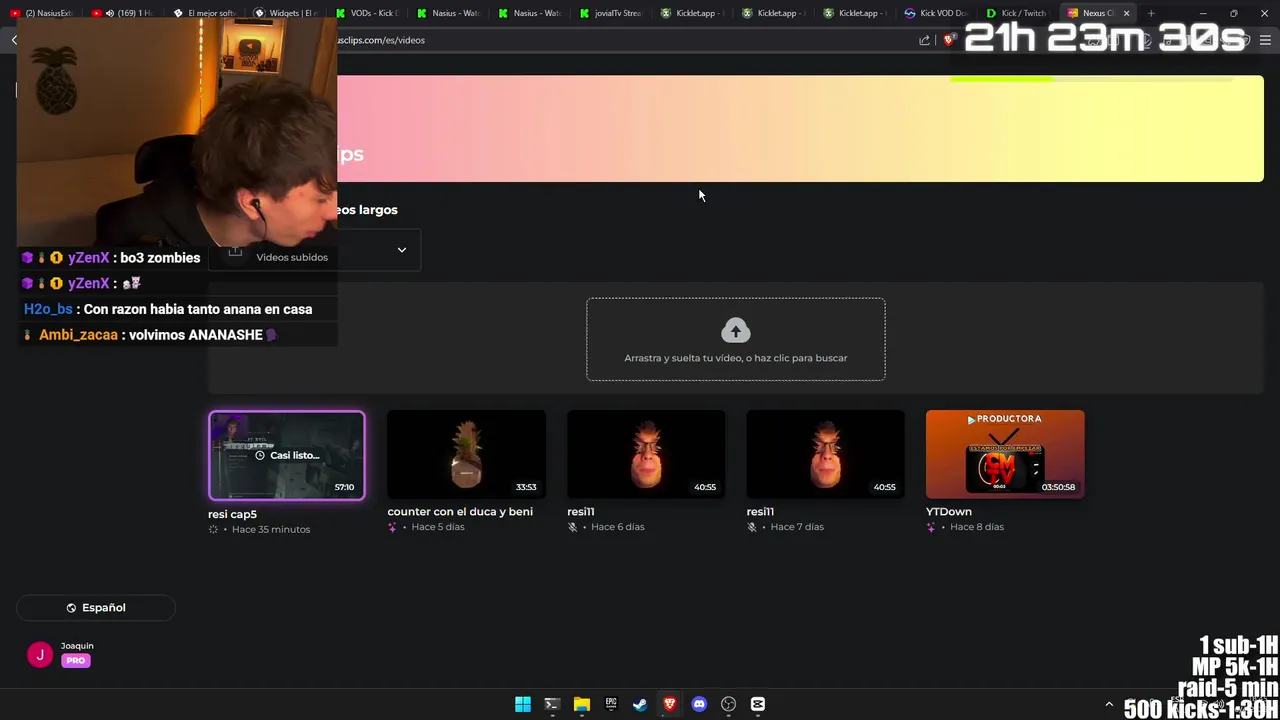Click the clock icon on Casi listo thumbnail
Viewport: 1280px width, 720px height.
click(x=260, y=455)
